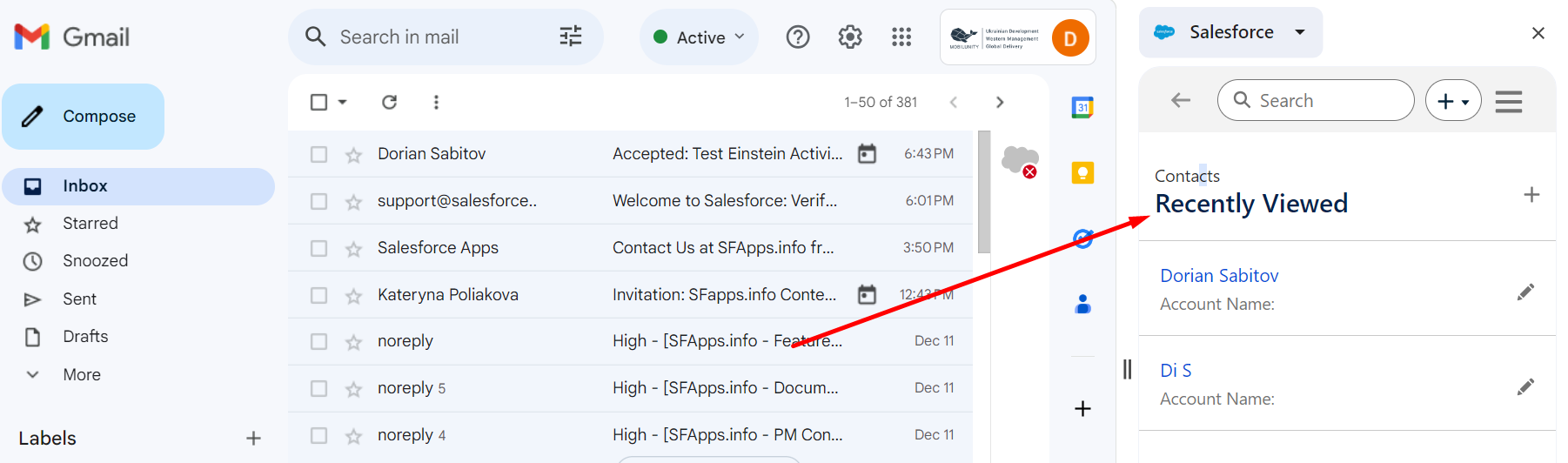Open the Drafts folder
This screenshot has width=1568, height=463.
pyautogui.click(x=85, y=337)
